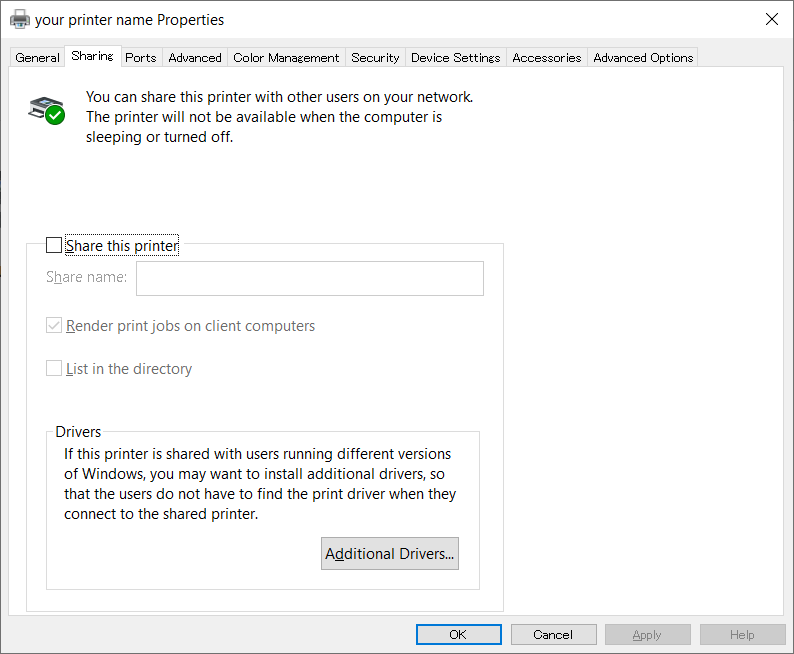This screenshot has height=654, width=794.
Task: Check the List in the directory option
Action: pos(54,369)
